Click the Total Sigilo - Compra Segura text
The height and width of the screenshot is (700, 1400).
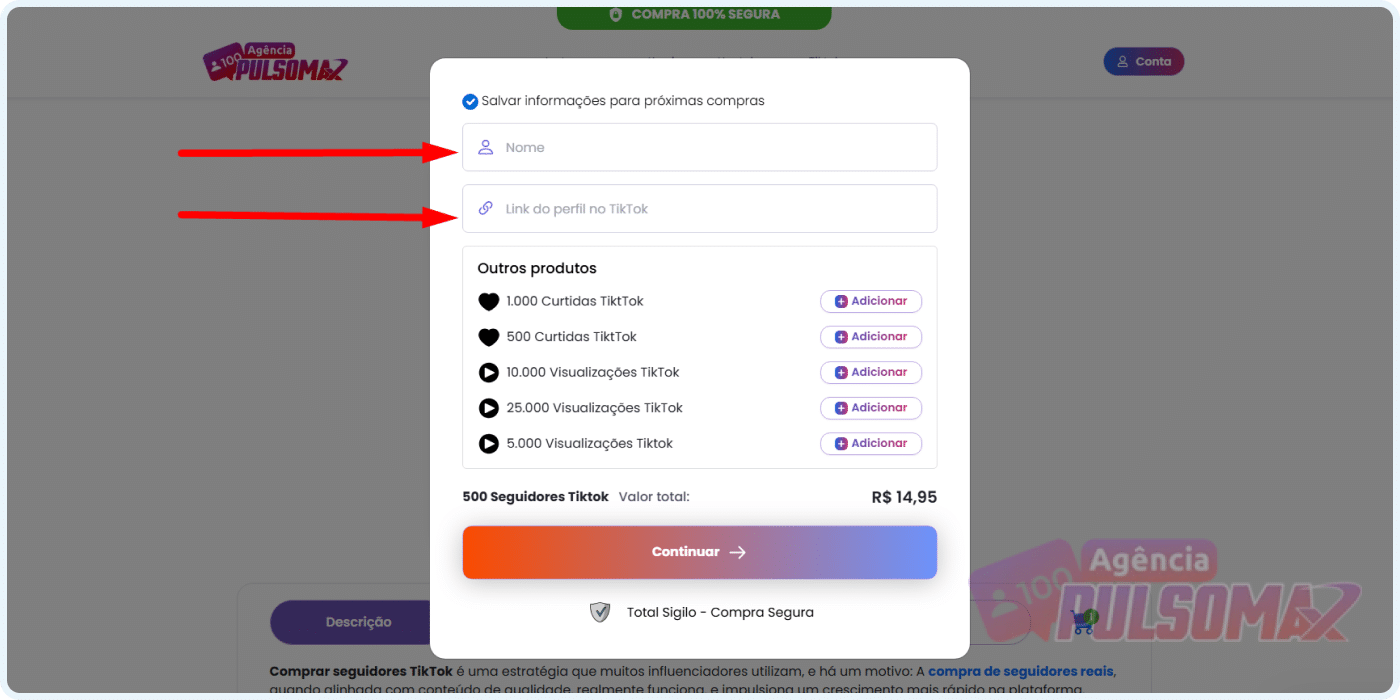pos(720,612)
